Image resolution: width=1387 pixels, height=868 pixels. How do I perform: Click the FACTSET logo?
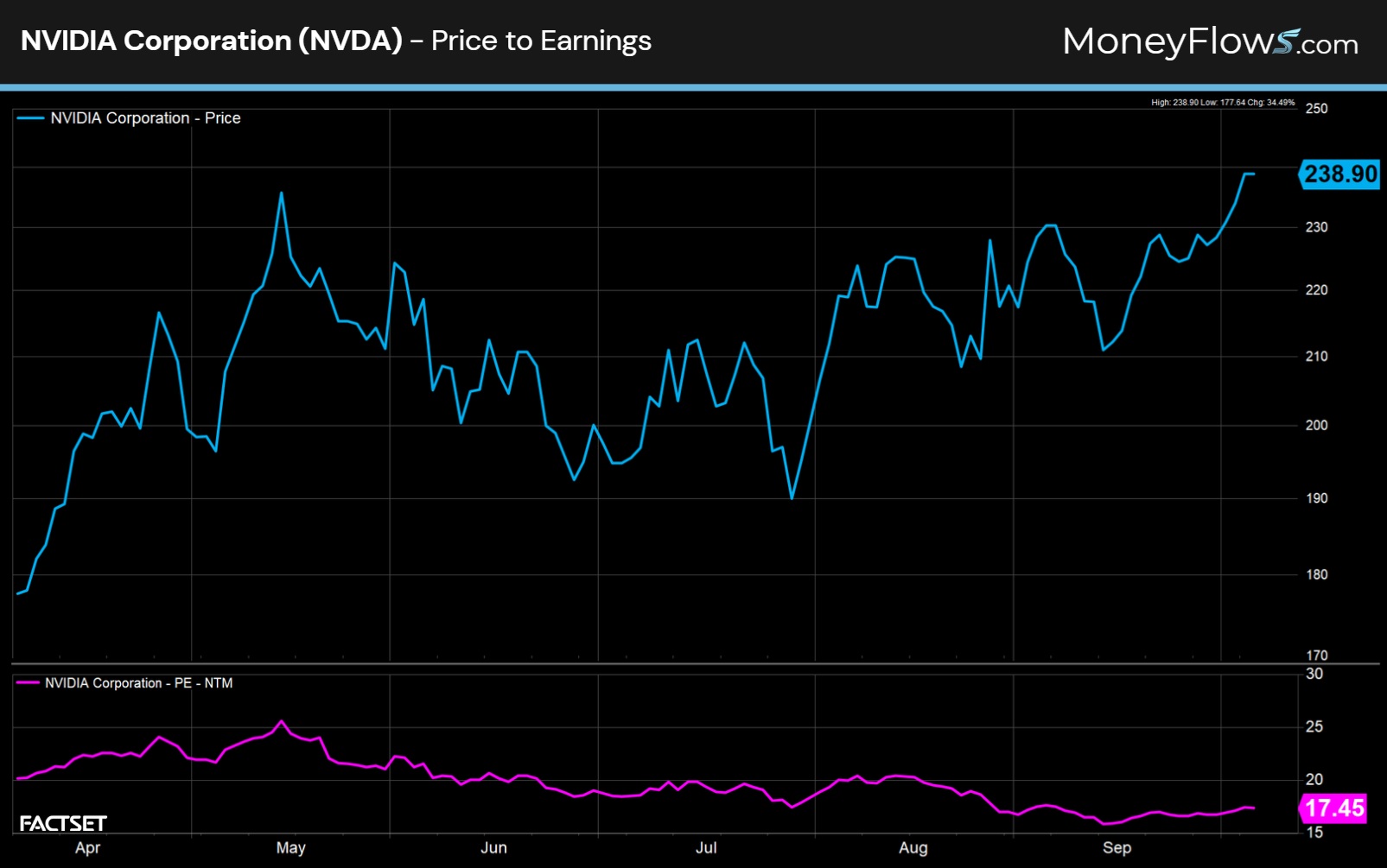[63, 823]
